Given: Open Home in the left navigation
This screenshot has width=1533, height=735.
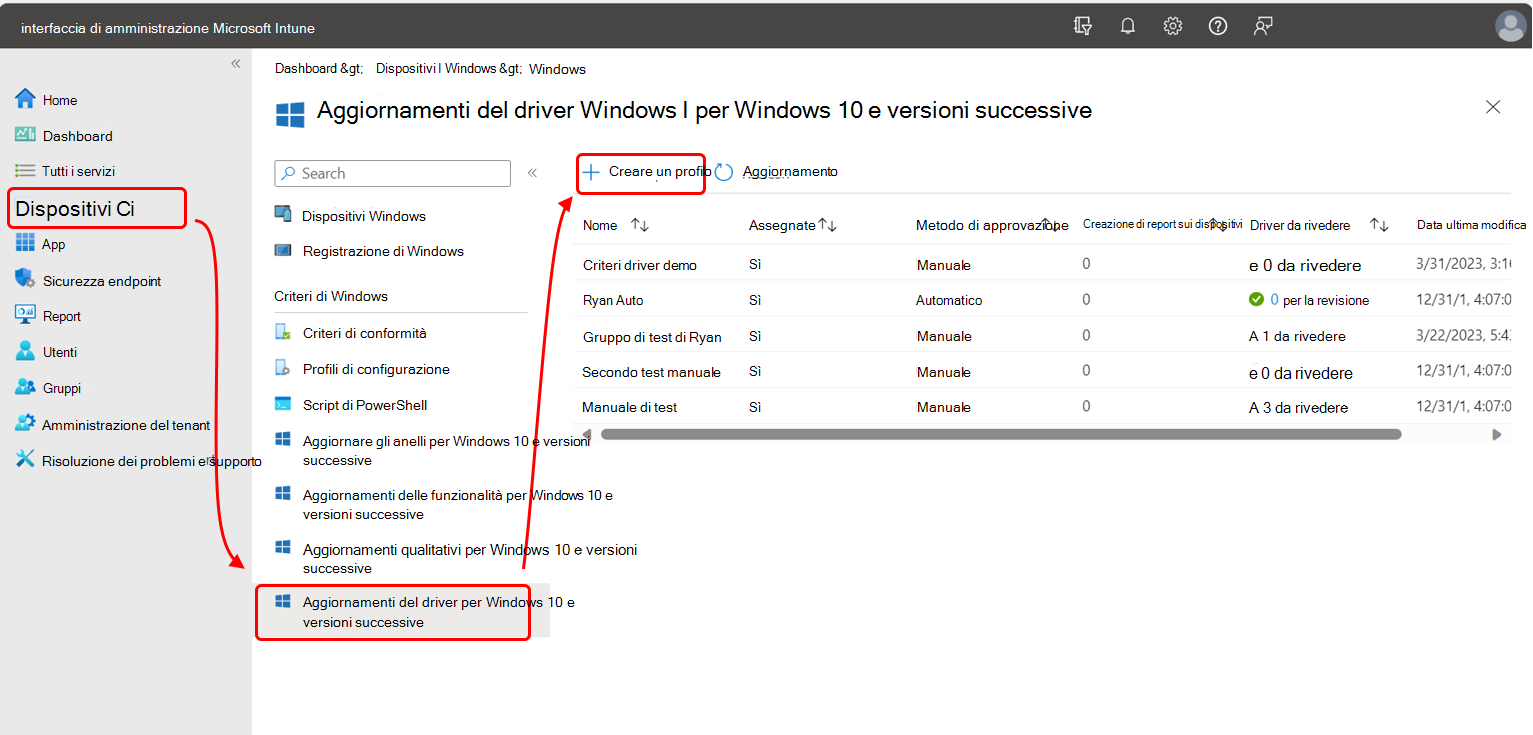Looking at the screenshot, I should point(60,100).
